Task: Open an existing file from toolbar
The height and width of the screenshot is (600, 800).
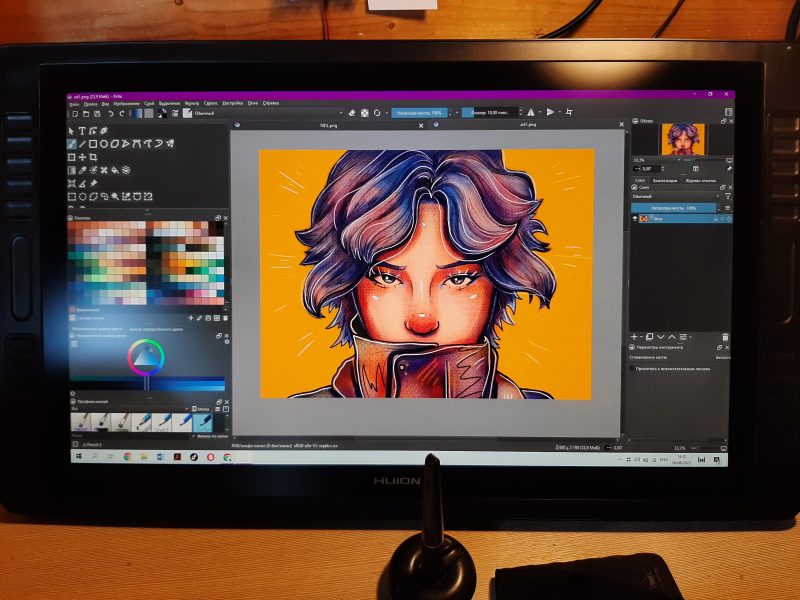Action: (x=86, y=113)
